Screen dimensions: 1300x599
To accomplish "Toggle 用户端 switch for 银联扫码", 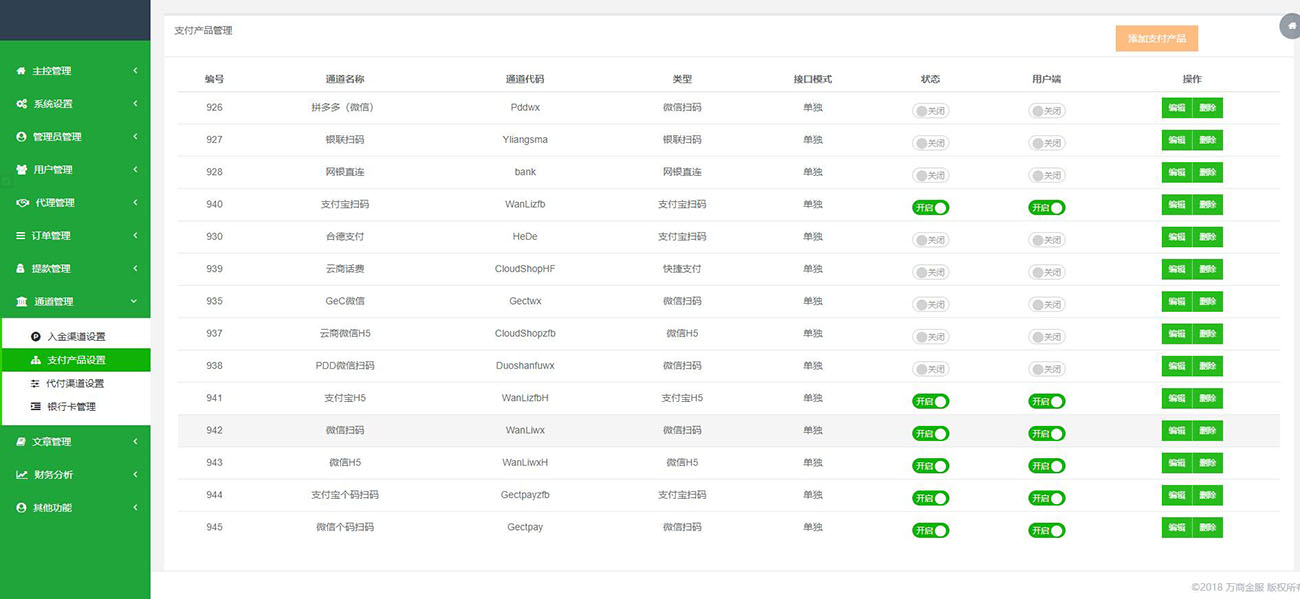I will point(1047,143).
